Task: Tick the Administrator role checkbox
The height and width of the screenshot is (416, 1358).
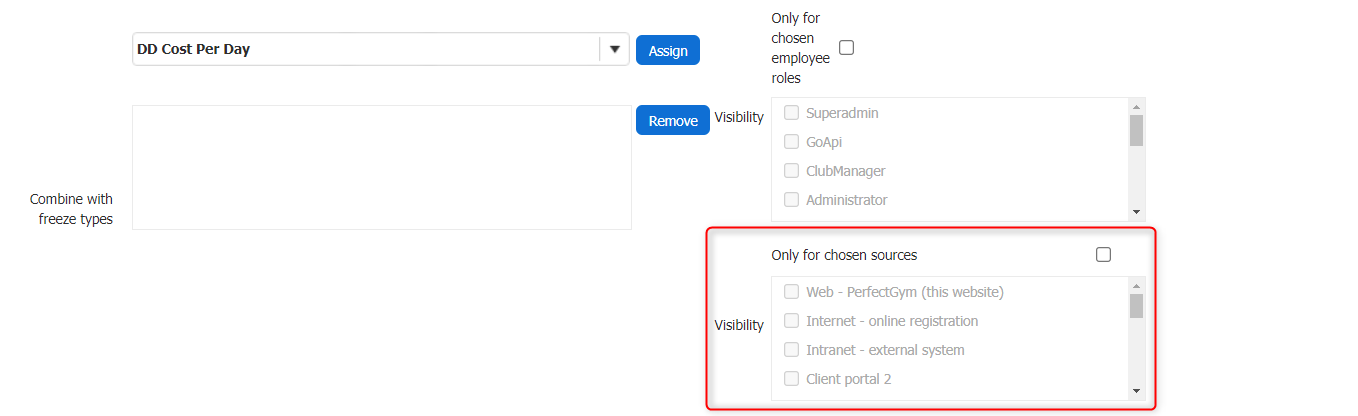Action: click(x=791, y=200)
